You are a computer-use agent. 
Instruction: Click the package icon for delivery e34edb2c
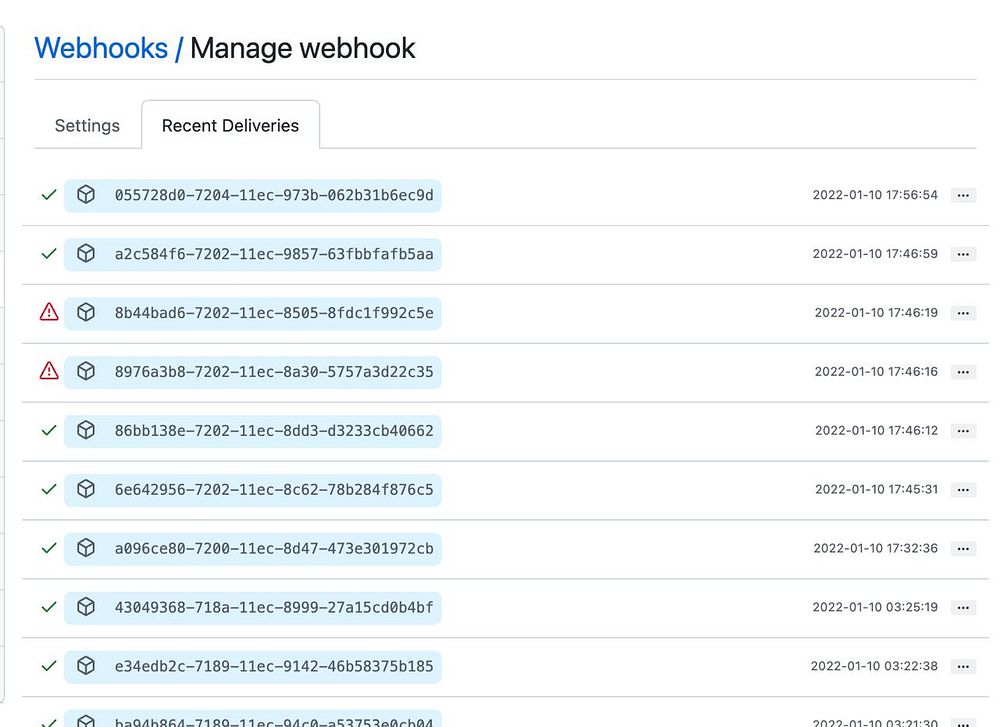tap(86, 666)
